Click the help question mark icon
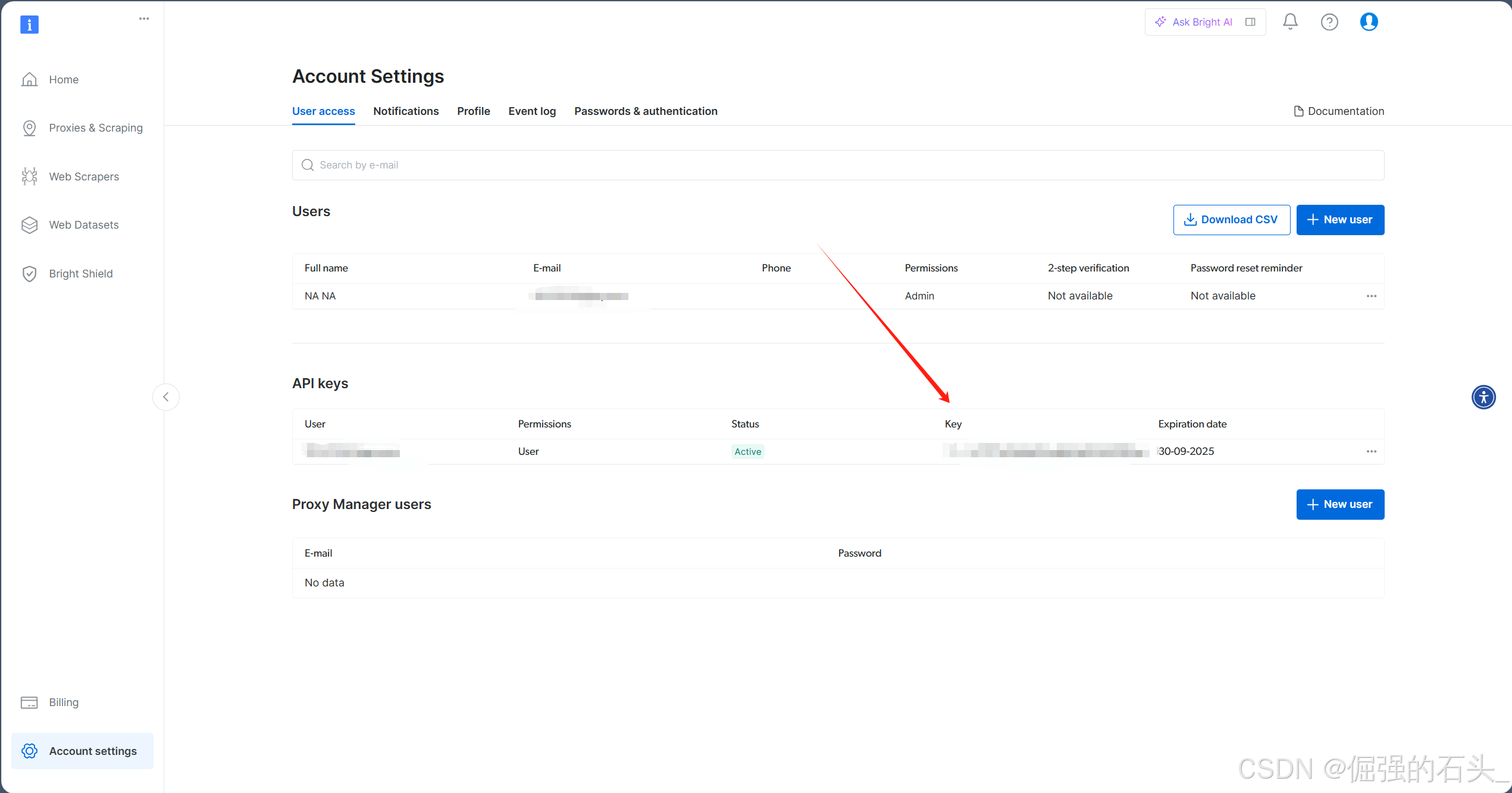The width and height of the screenshot is (1512, 793). pos(1329,22)
